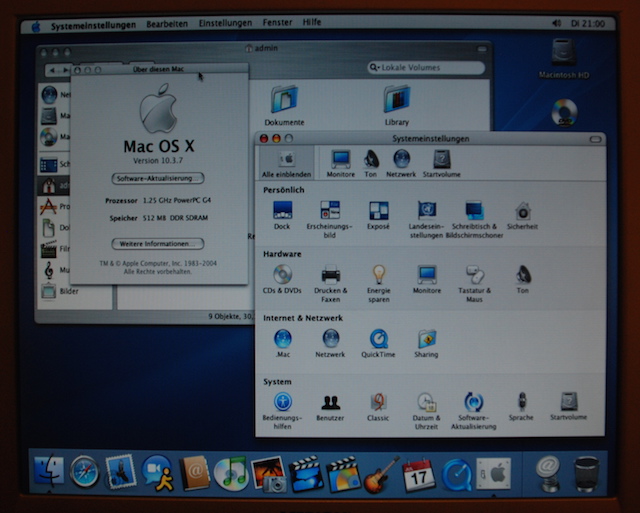Screen dimensions: 640x513
Task: Open the DVD disc on the desktop
Action: pyautogui.click(x=564, y=112)
